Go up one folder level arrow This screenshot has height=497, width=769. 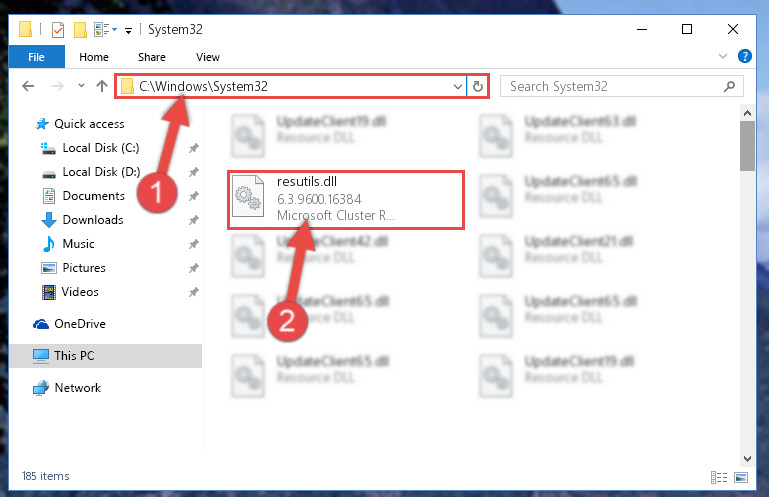pyautogui.click(x=102, y=86)
